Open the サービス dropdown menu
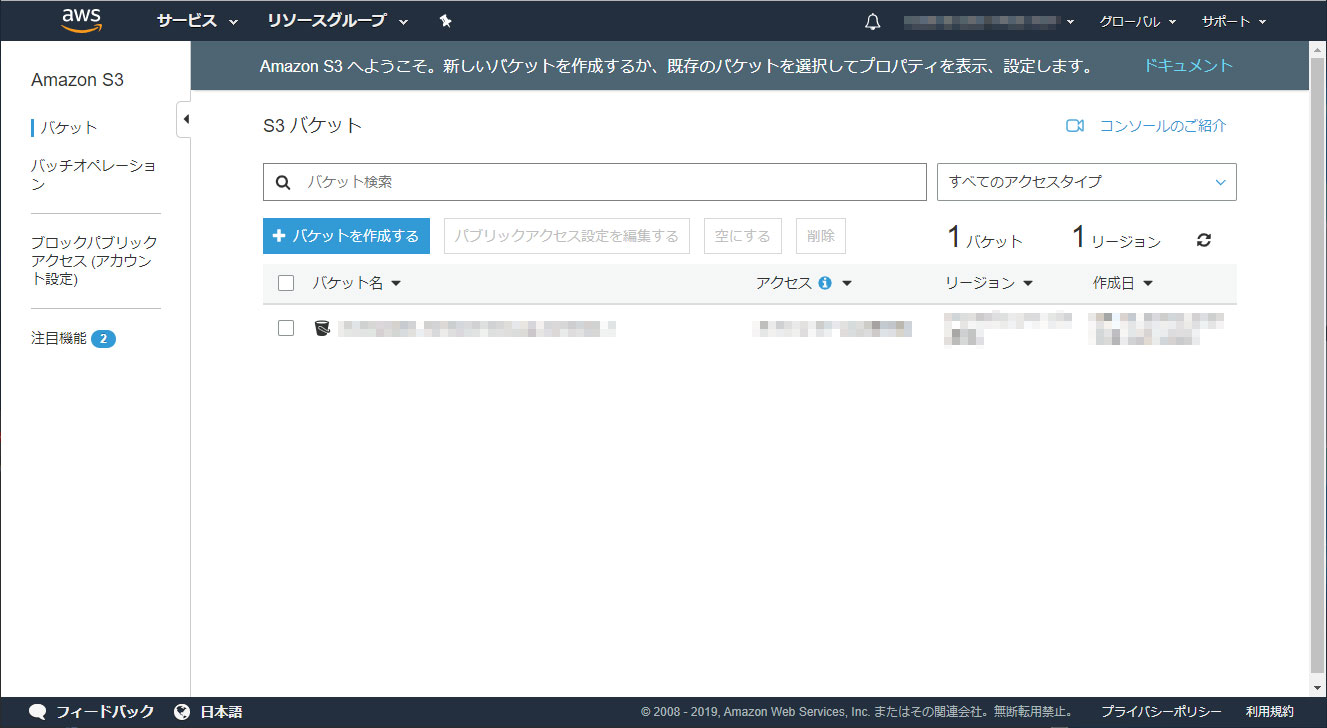 197,21
